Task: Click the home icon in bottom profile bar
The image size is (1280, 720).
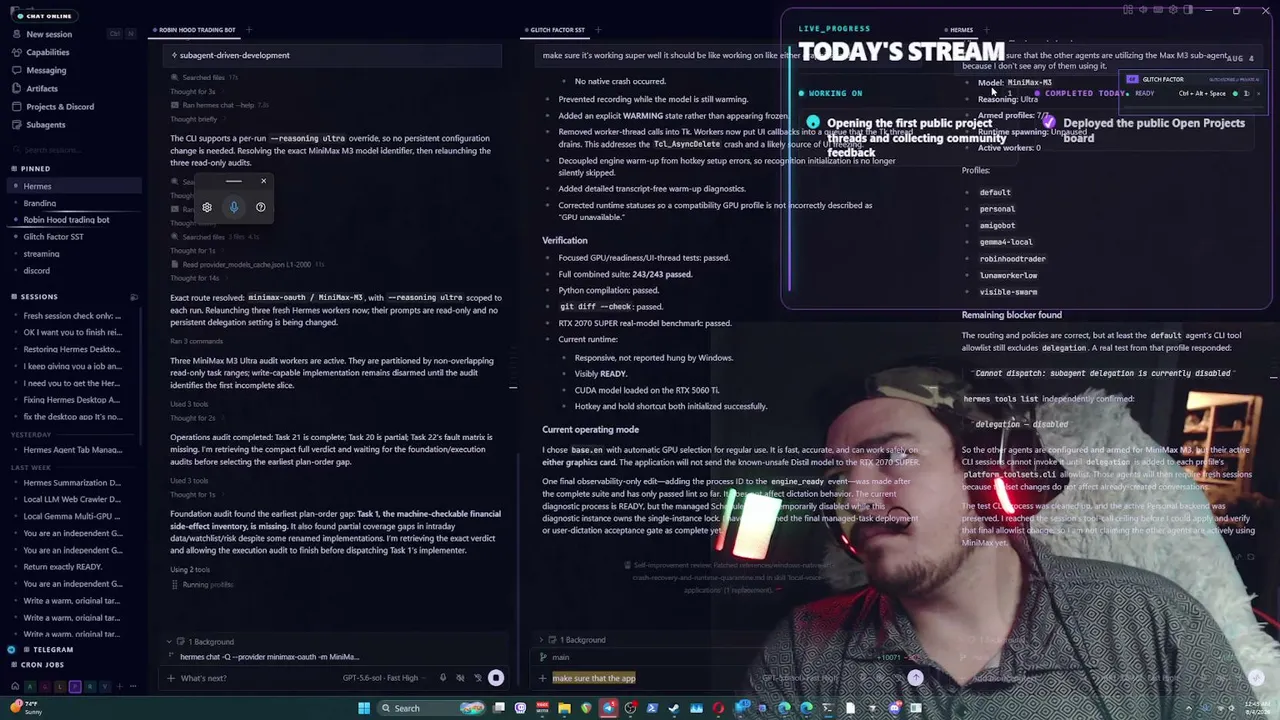Action: (x=14, y=687)
